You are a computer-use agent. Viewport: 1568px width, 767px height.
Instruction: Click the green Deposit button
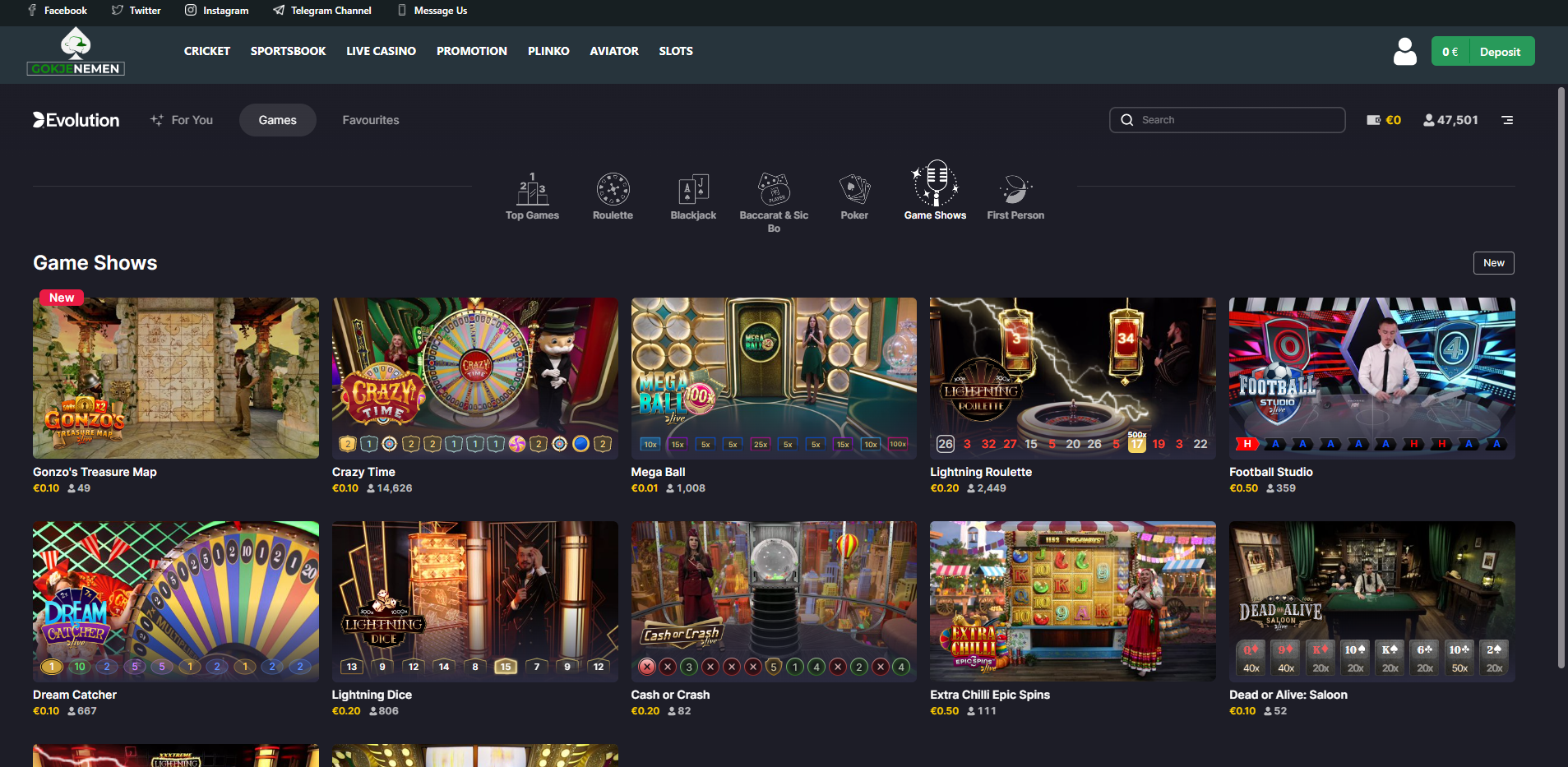pyautogui.click(x=1500, y=51)
